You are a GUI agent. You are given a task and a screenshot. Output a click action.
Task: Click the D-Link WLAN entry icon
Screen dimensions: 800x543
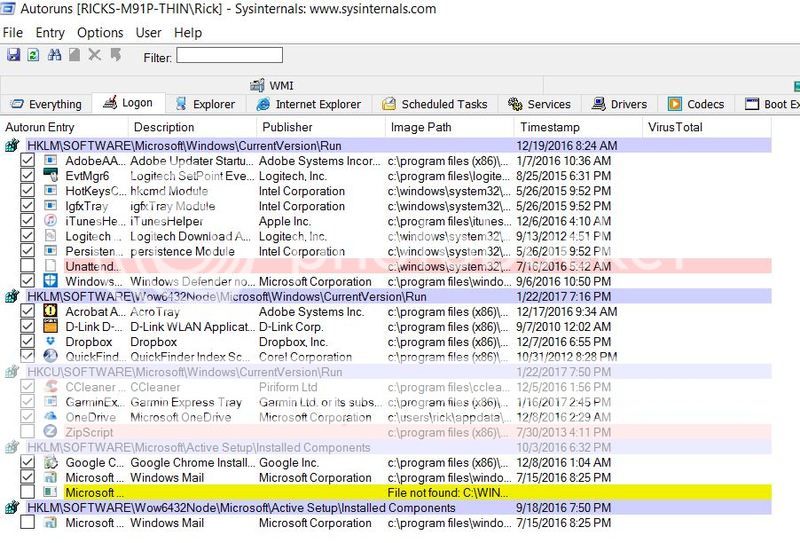[x=51, y=327]
